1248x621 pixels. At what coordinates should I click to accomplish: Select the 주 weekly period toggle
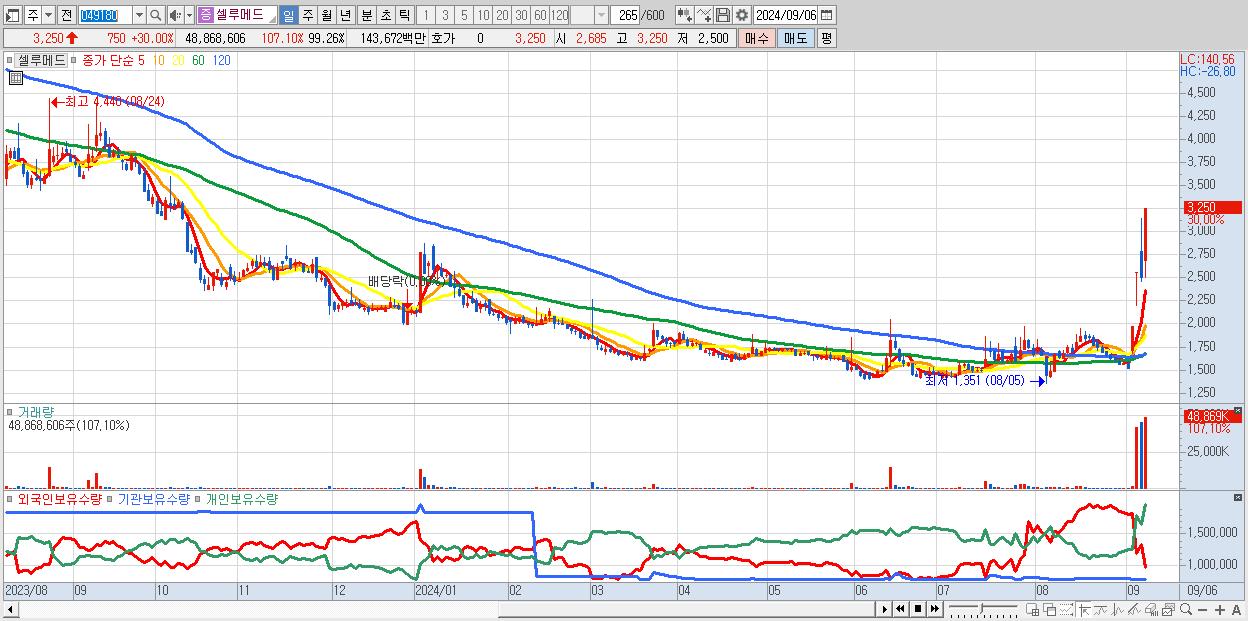(307, 16)
